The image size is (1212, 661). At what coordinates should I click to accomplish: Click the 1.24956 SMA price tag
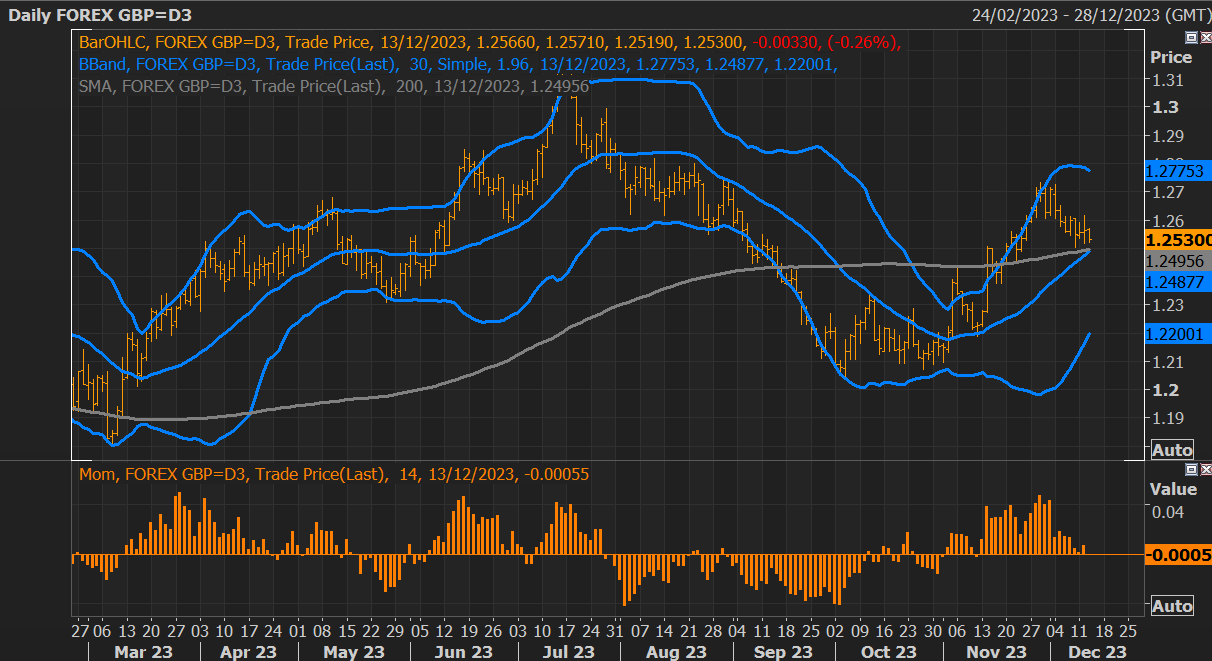click(1178, 260)
